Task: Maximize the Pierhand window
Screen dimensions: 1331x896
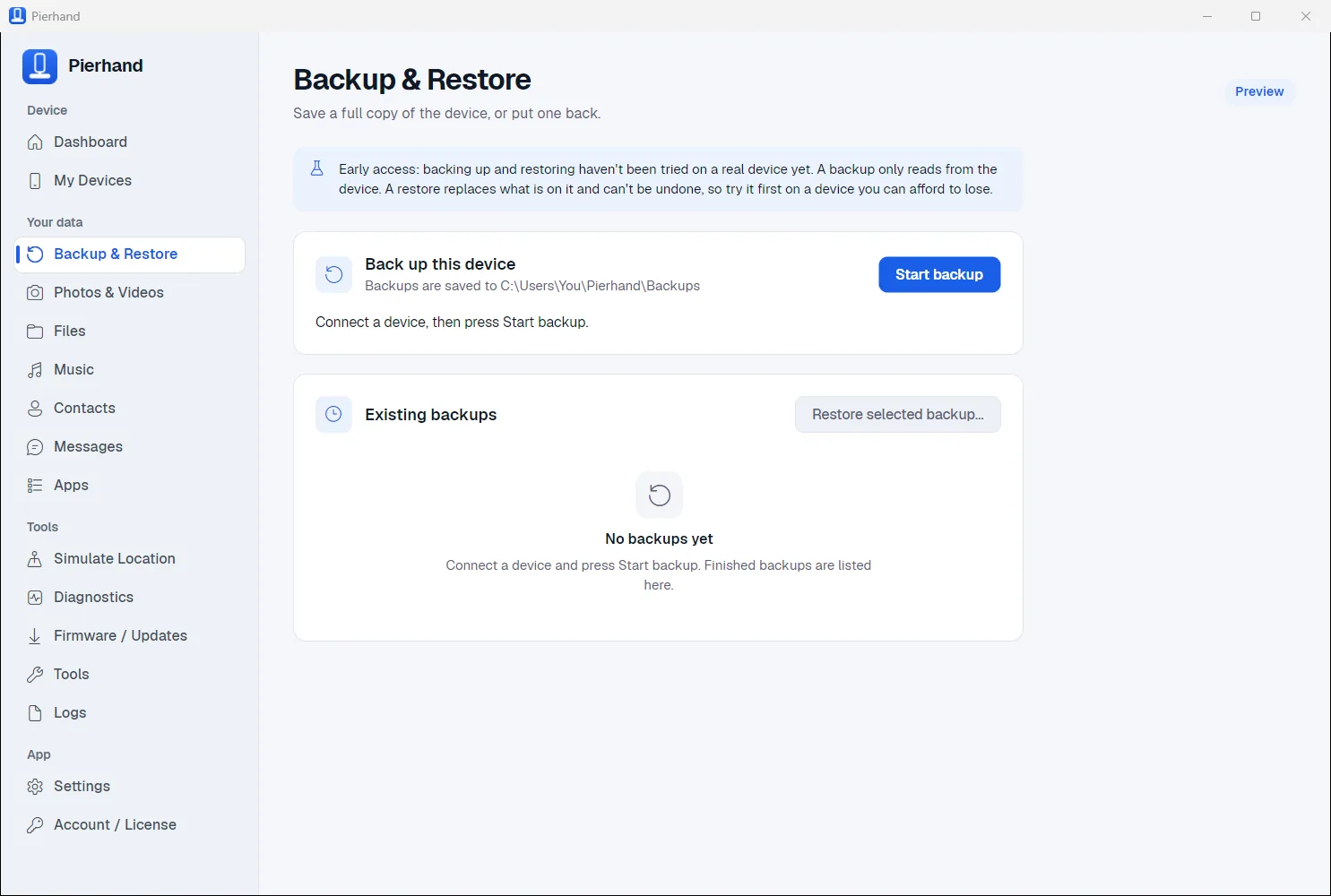Action: point(1256,16)
